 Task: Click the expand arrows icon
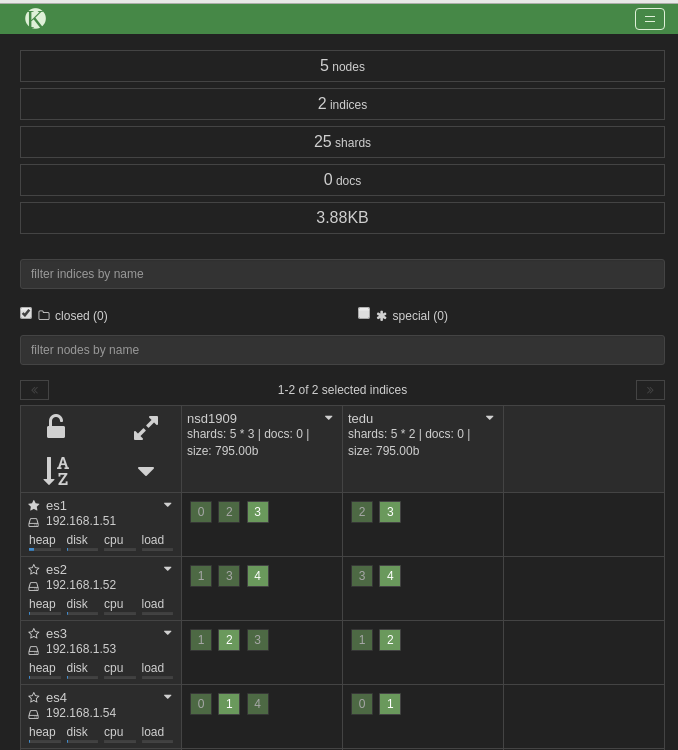146,428
